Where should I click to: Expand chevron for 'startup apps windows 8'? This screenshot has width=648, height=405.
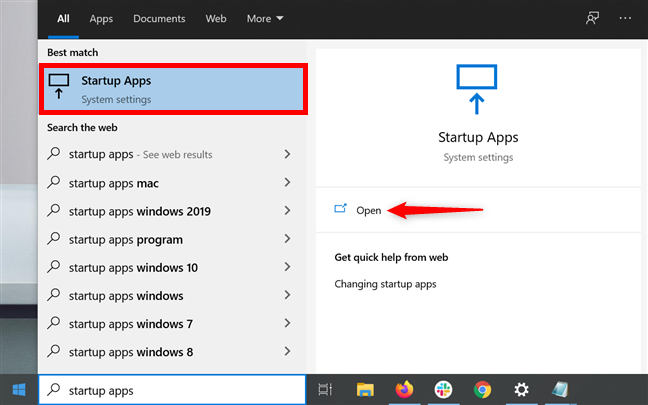pos(287,351)
